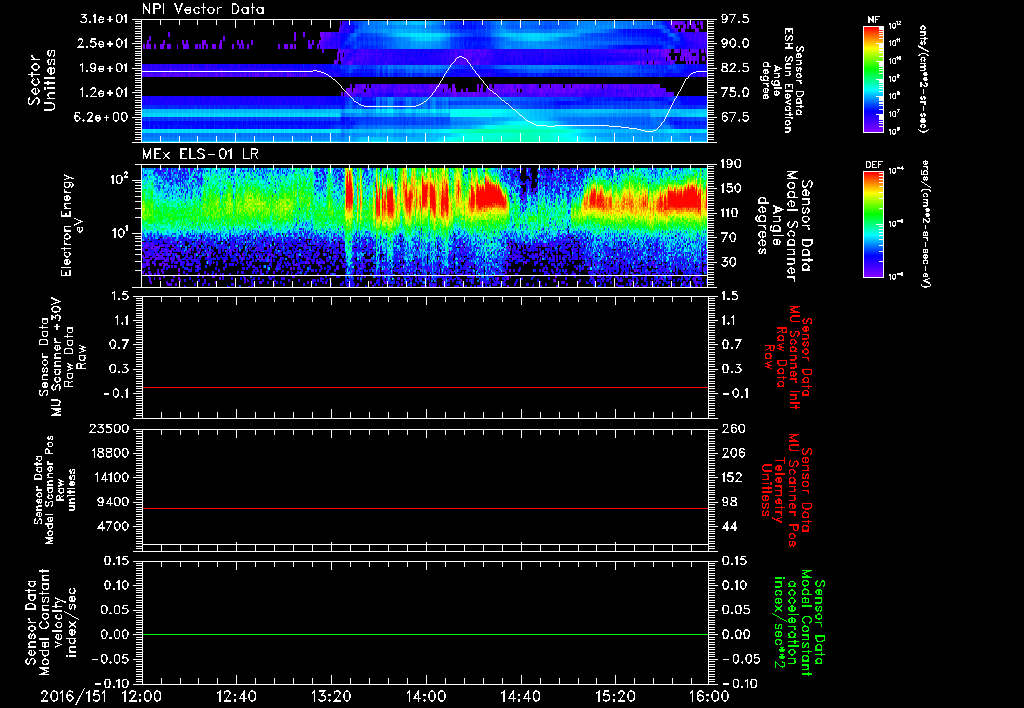Click the 23500 tick label
The width and height of the screenshot is (1024, 708).
[x=110, y=428]
